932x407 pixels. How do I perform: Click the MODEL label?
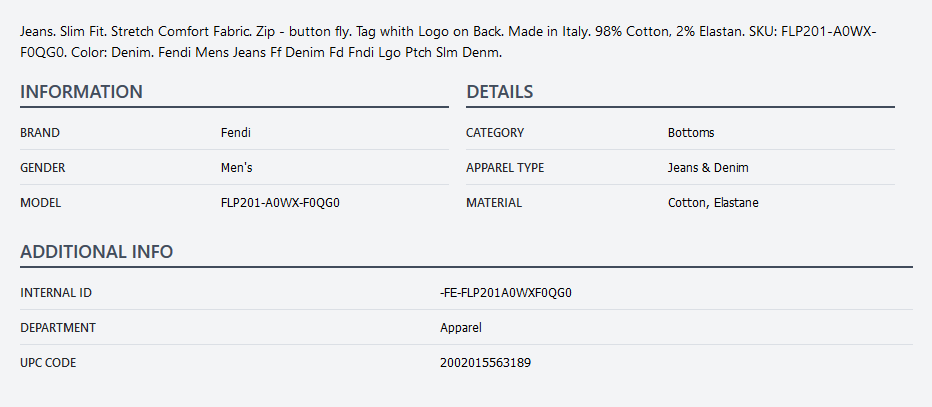click(x=41, y=202)
